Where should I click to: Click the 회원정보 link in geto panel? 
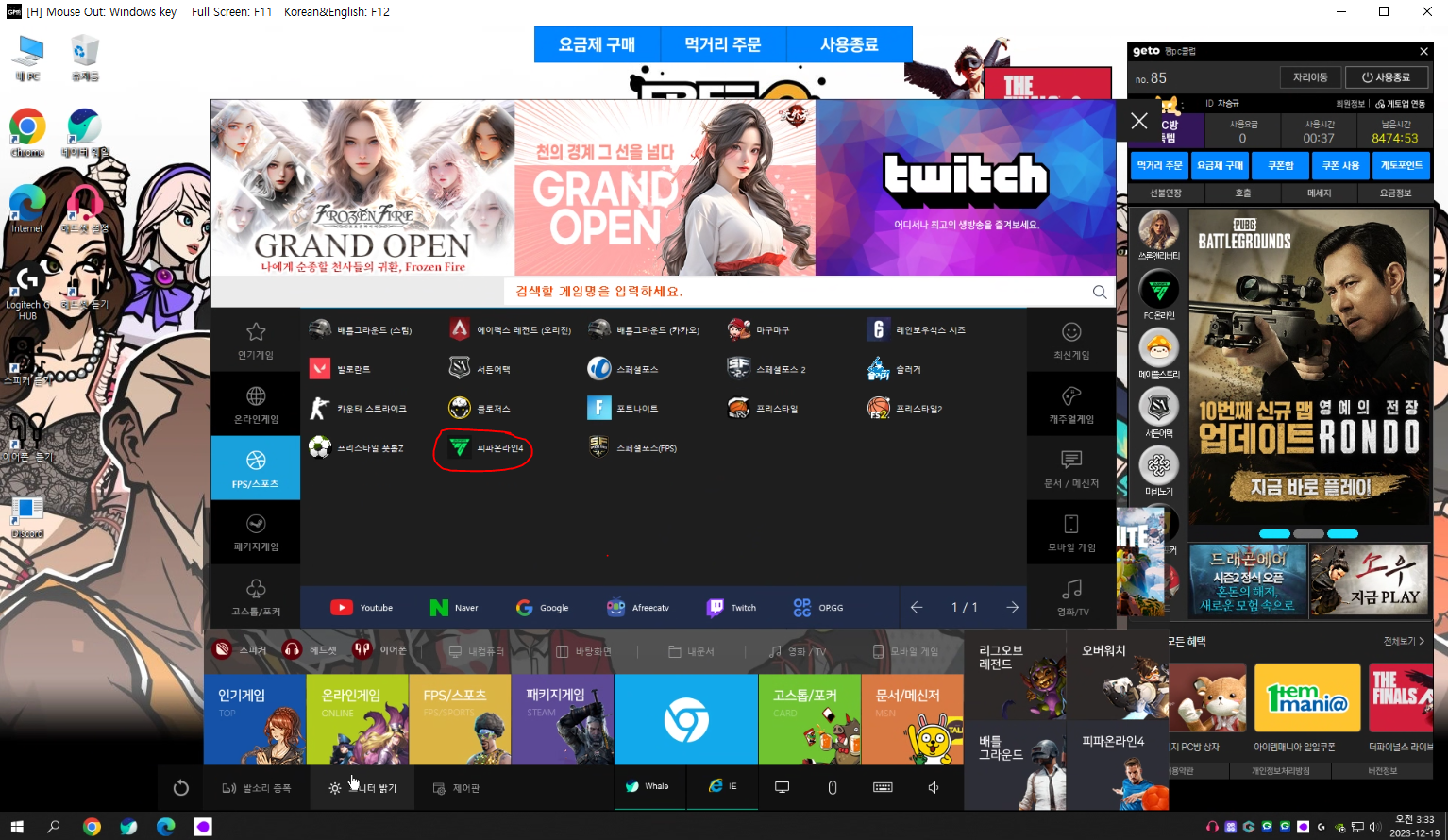[x=1350, y=104]
